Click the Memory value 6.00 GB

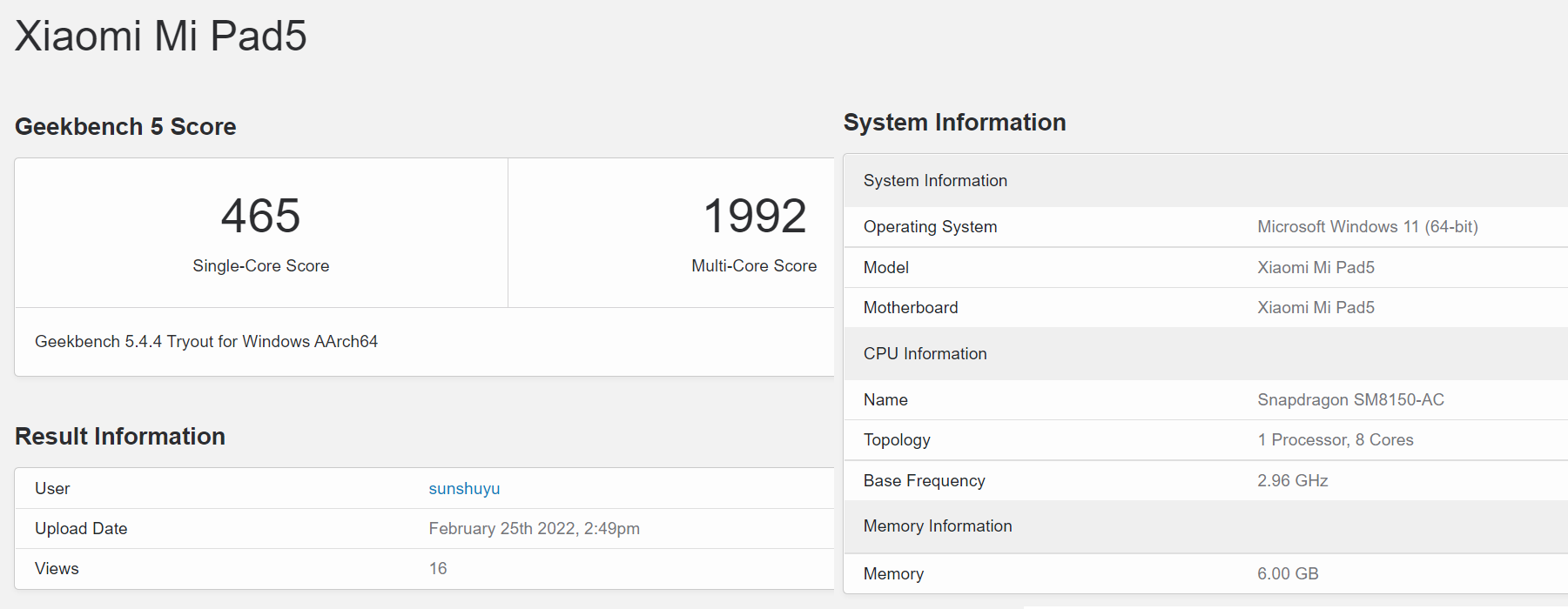[x=1288, y=574]
